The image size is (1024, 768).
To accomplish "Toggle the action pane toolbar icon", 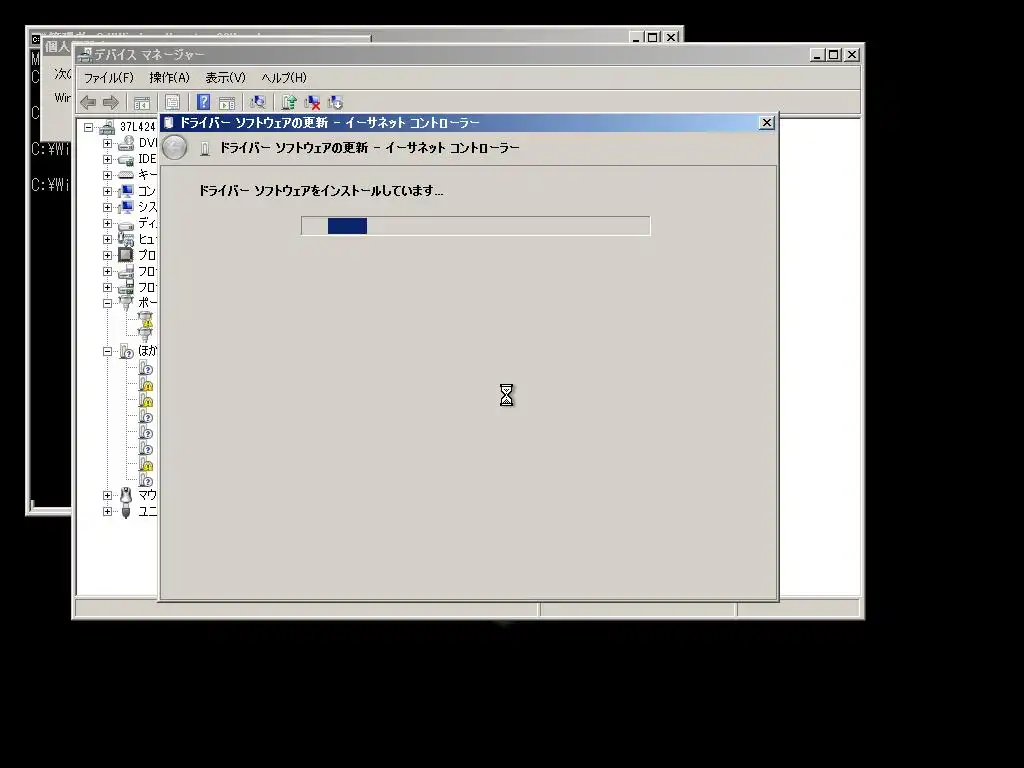I will tap(227, 103).
